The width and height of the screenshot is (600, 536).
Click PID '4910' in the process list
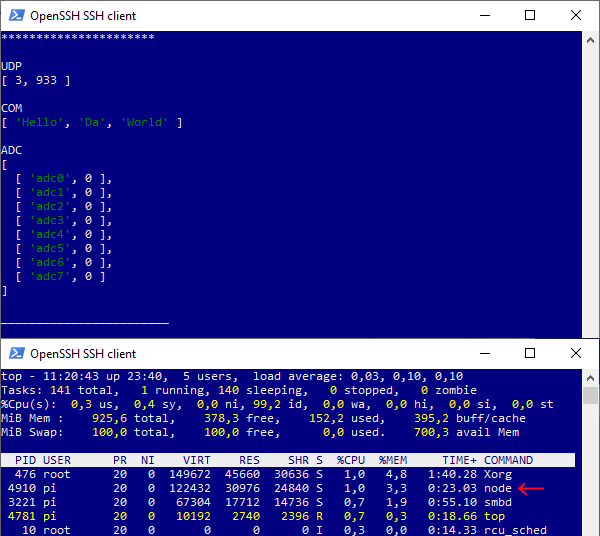(22, 488)
